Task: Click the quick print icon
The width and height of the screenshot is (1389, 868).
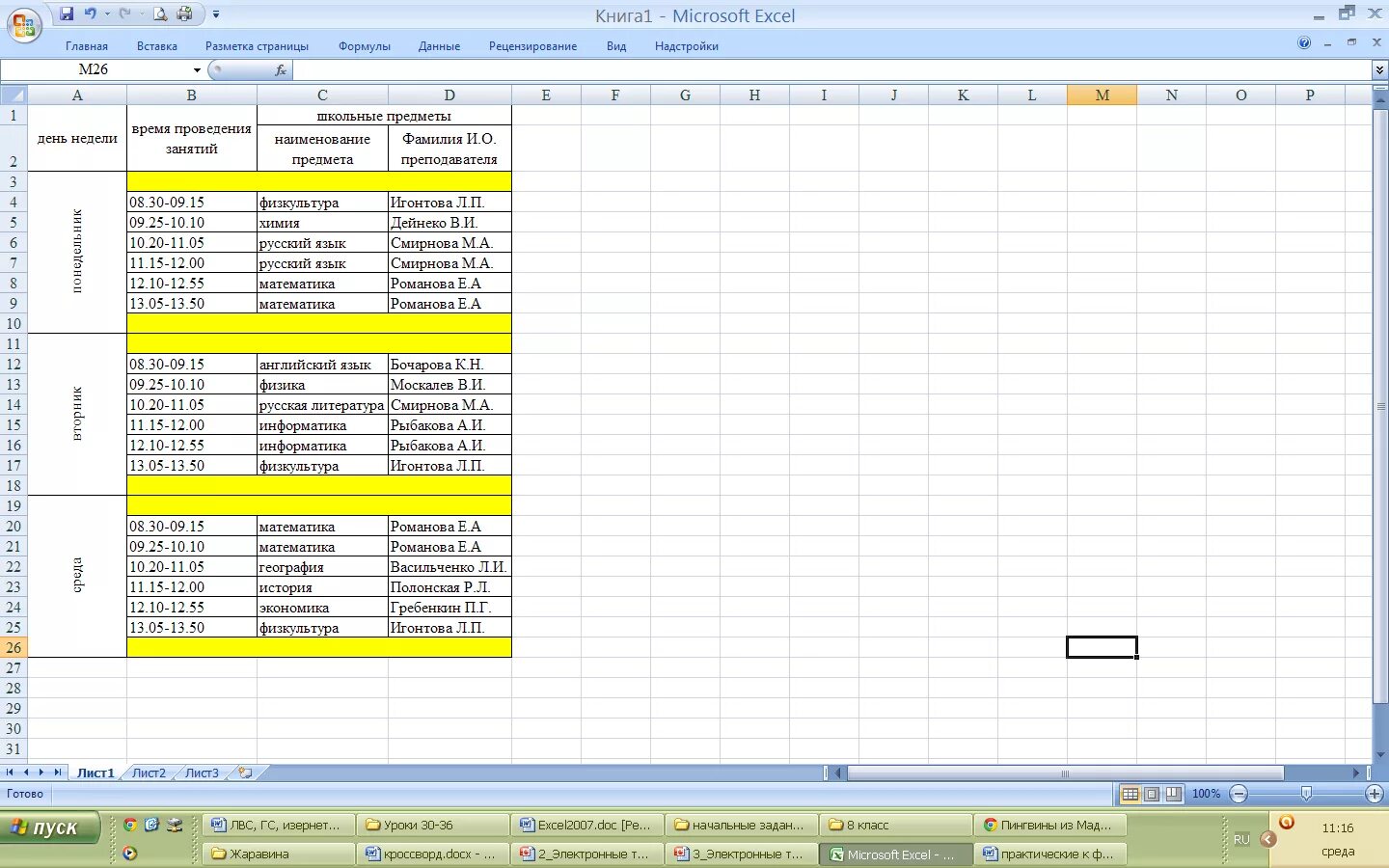Action: (x=184, y=14)
